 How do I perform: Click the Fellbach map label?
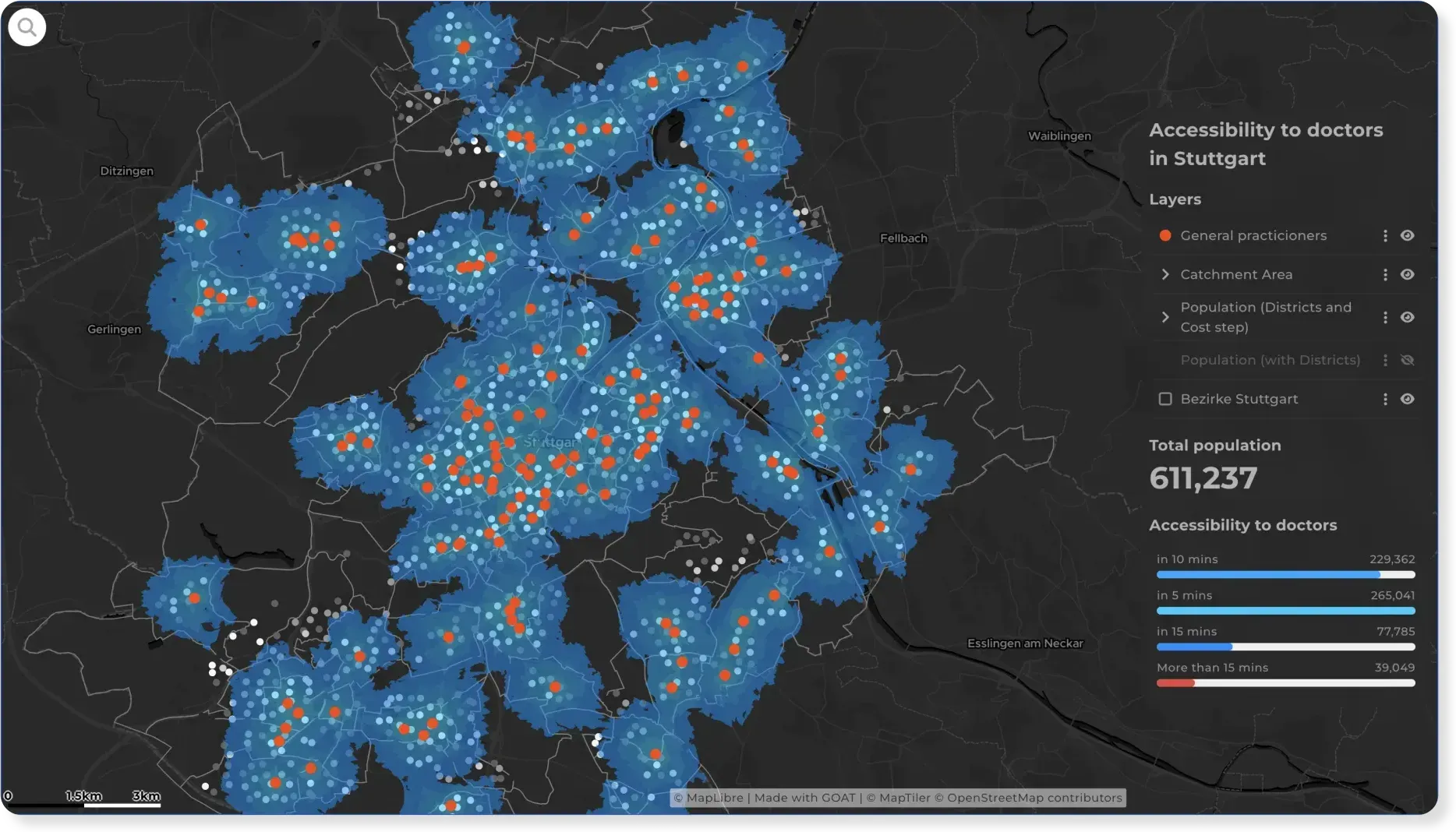[903, 238]
